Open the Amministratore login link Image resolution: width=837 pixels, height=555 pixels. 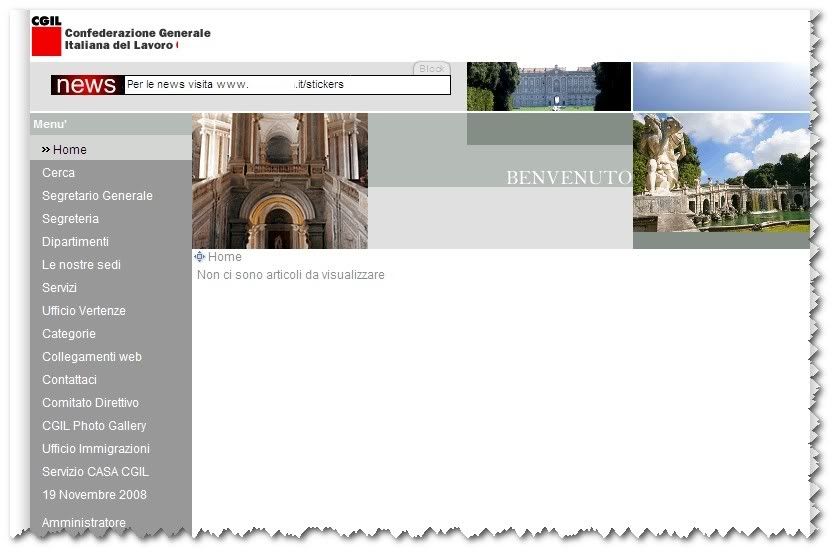[x=84, y=523]
